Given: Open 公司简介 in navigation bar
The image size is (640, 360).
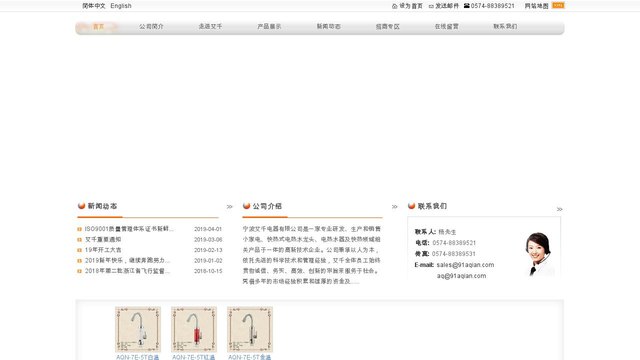Looking at the screenshot, I should (151, 27).
